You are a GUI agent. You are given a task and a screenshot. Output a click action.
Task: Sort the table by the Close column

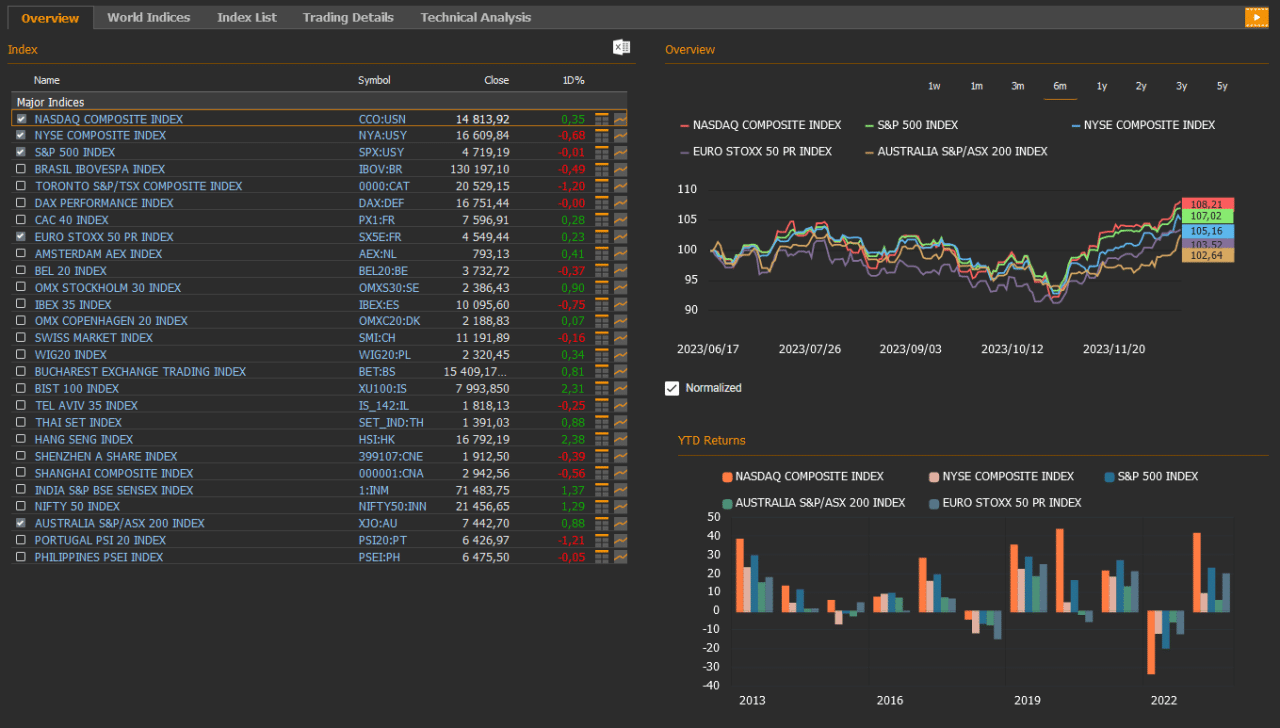point(496,80)
